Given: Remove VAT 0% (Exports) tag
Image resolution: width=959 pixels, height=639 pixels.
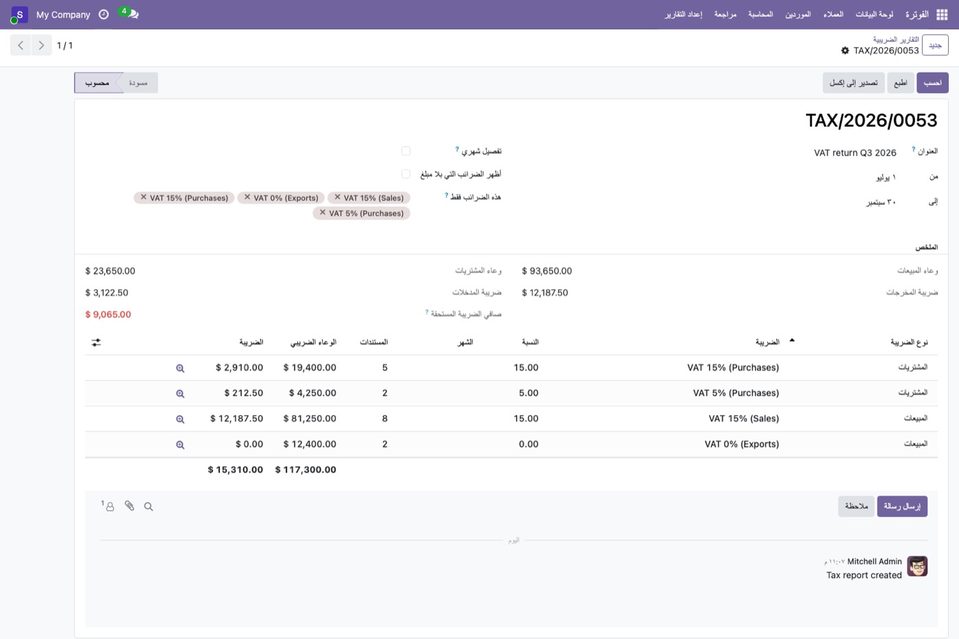Looking at the screenshot, I should (x=247, y=198).
